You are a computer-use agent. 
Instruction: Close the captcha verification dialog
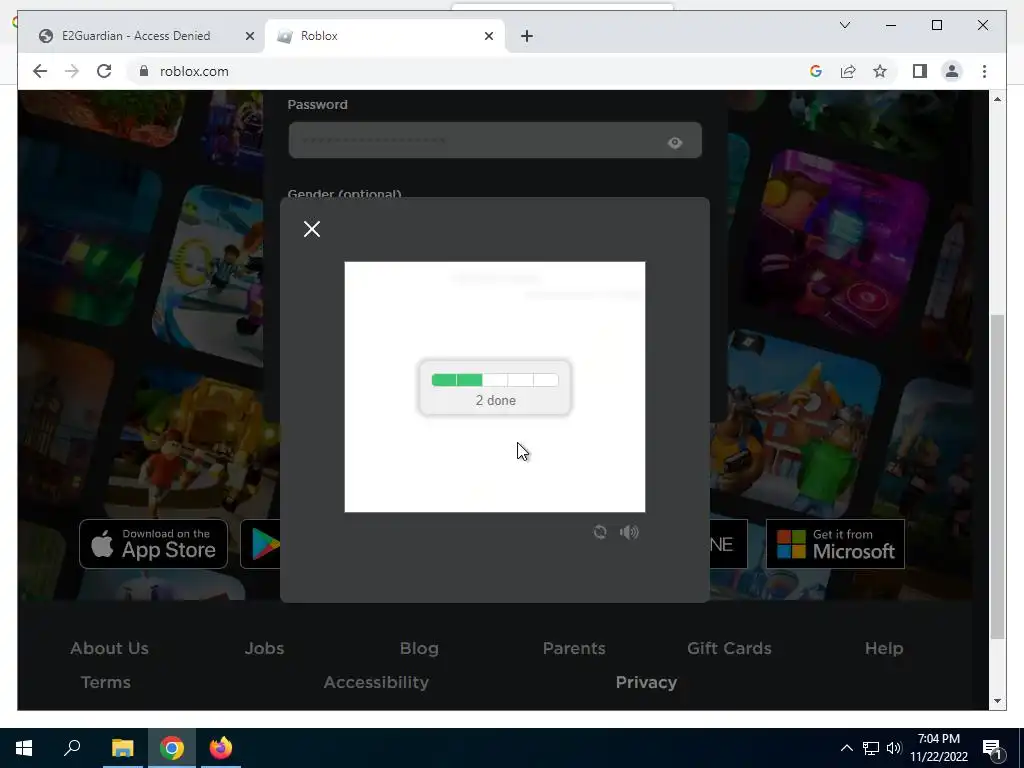click(312, 229)
